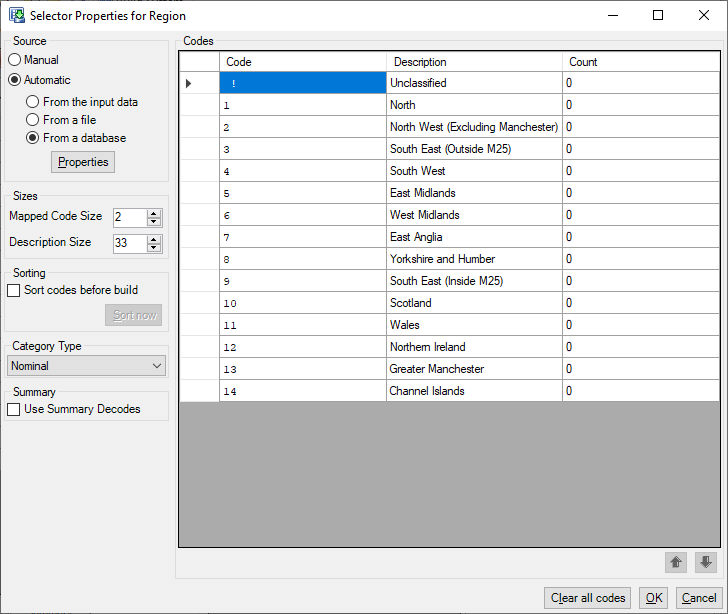The height and width of the screenshot is (614, 728).
Task: Click the North description cell
Action: pos(474,105)
